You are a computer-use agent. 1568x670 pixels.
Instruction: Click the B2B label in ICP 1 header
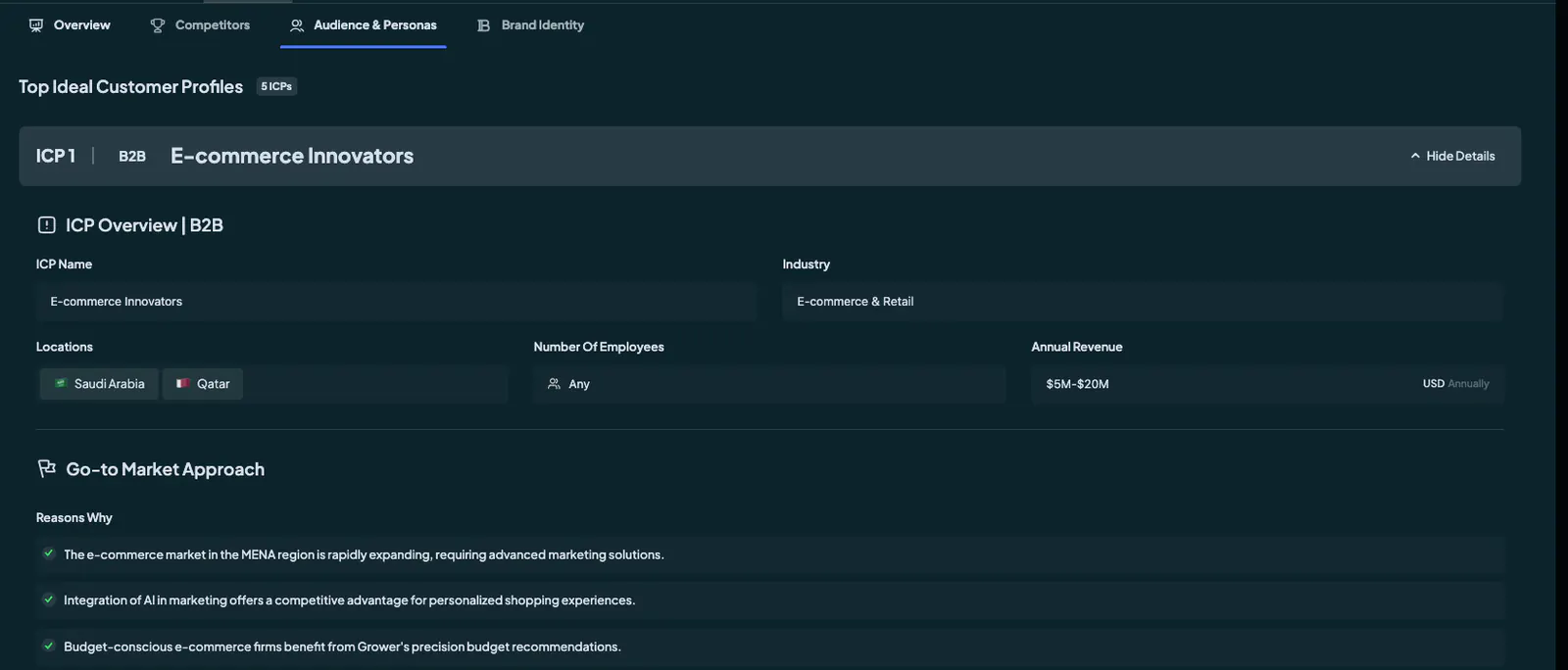pos(132,156)
